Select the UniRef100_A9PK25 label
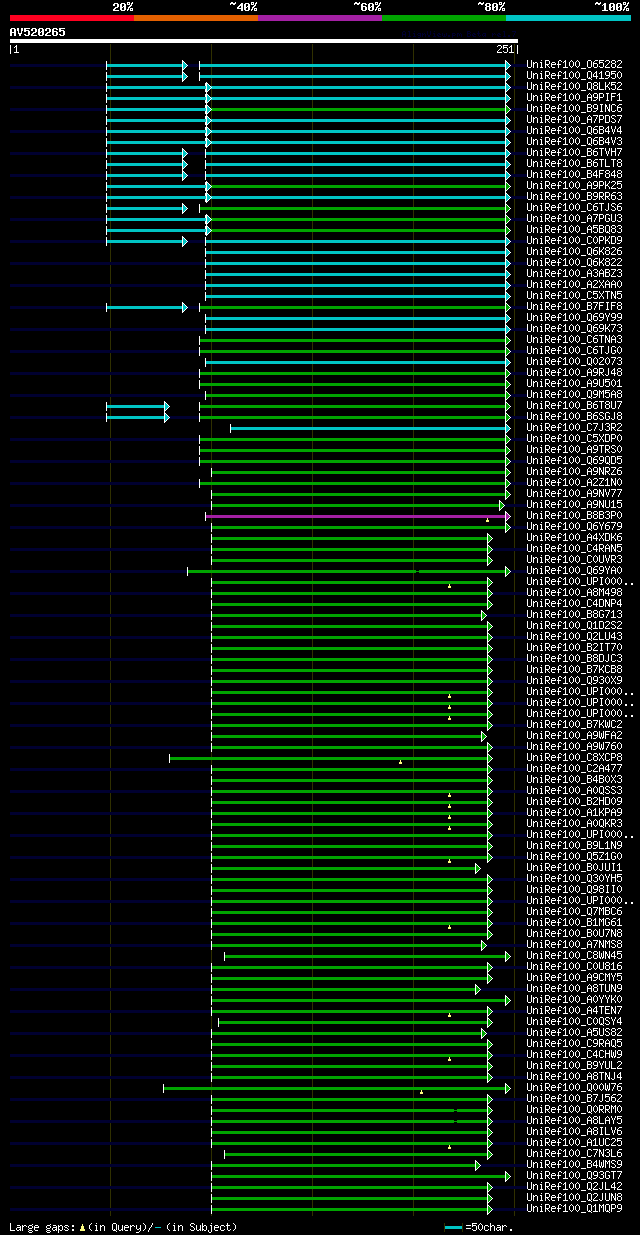 (574, 185)
